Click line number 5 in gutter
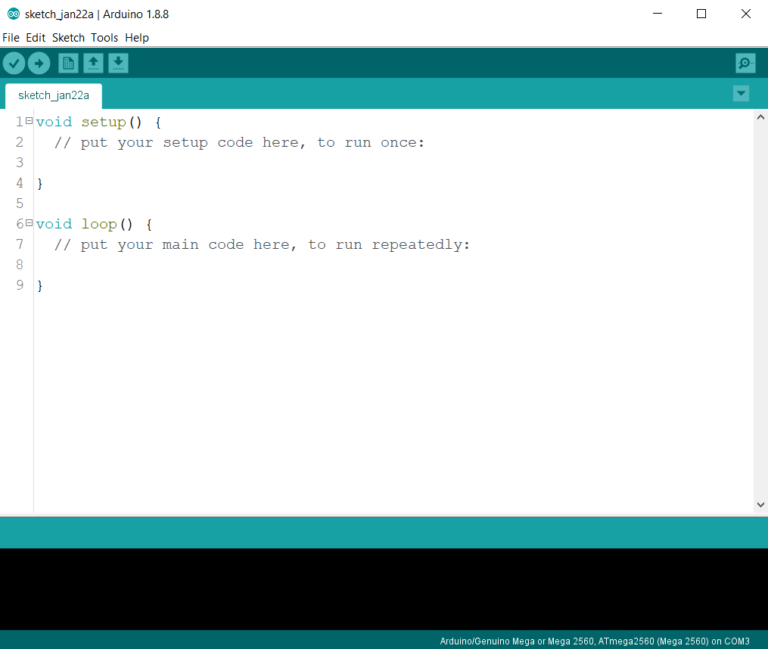 (20, 203)
